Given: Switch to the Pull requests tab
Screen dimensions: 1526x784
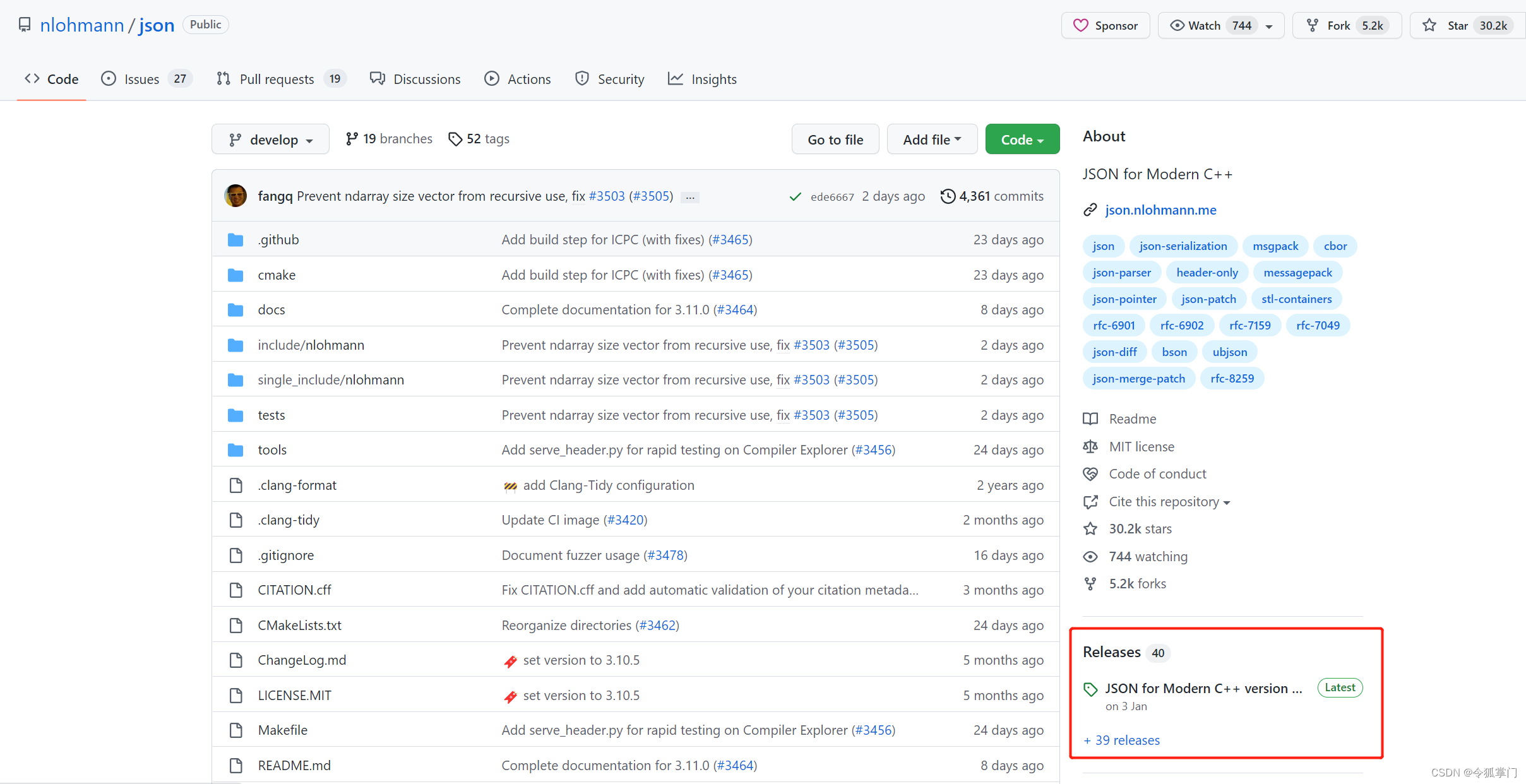Looking at the screenshot, I should (277, 79).
